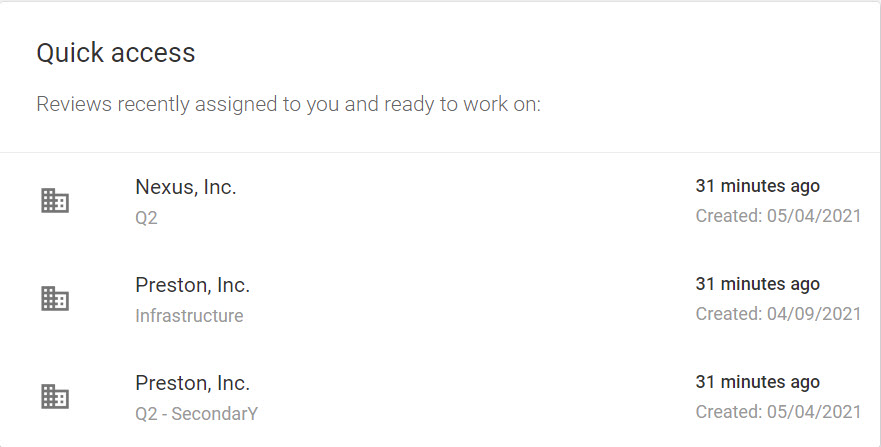Click the building icon beside Nexus, Inc.
Viewport: 881px width, 447px height.
click(x=55, y=200)
